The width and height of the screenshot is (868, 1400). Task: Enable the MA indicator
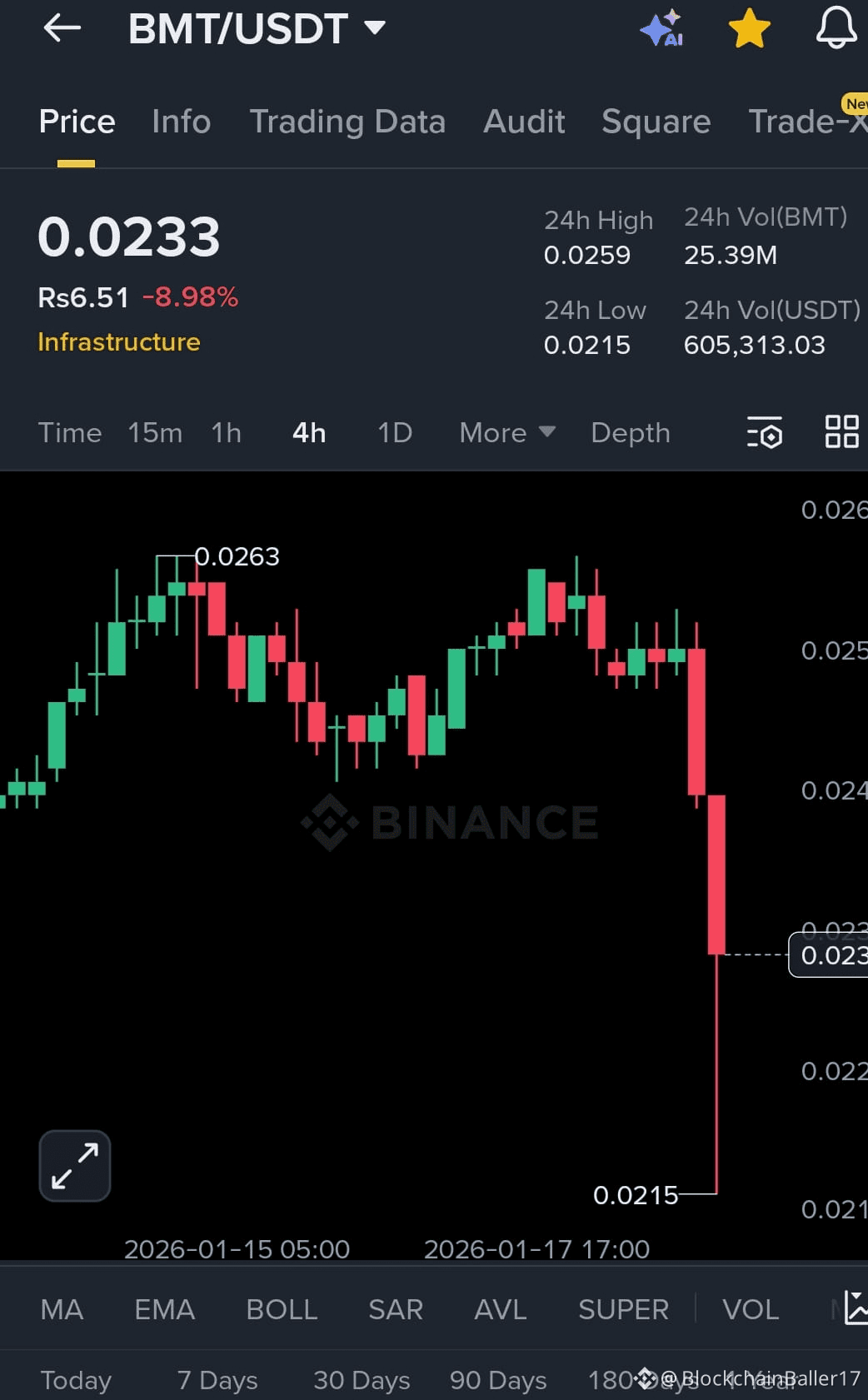click(62, 1309)
